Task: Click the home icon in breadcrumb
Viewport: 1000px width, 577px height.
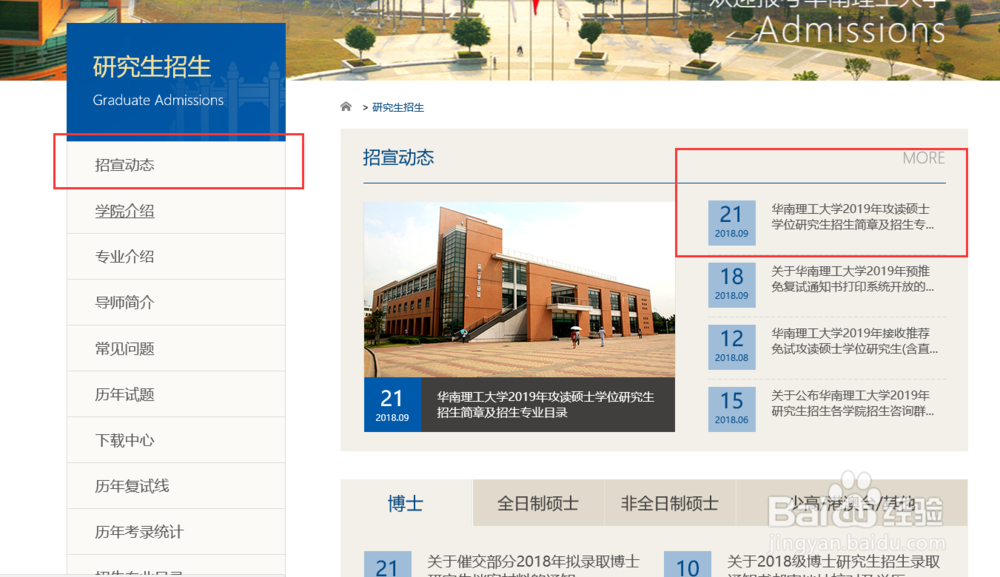Action: tap(346, 106)
